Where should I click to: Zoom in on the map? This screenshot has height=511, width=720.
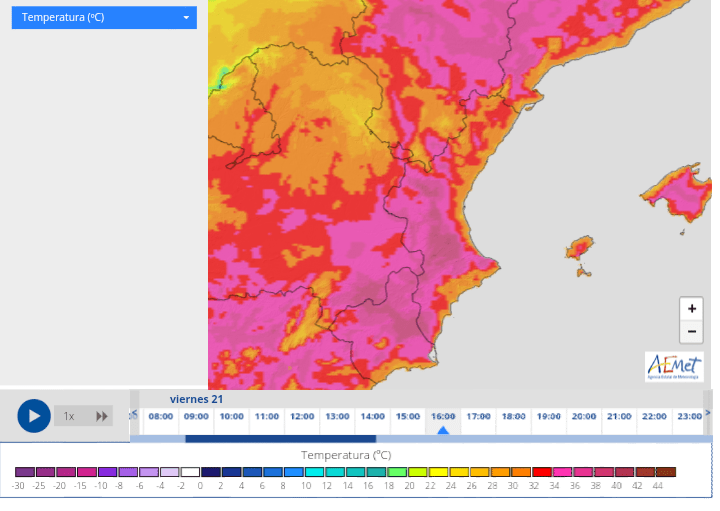[x=691, y=309]
